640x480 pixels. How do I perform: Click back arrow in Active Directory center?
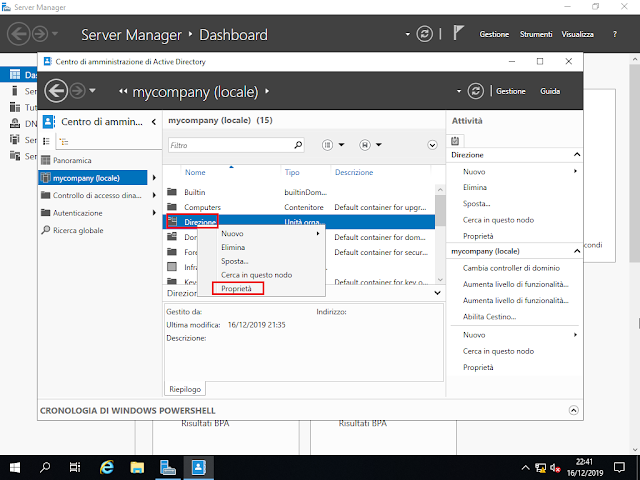[x=56, y=91]
